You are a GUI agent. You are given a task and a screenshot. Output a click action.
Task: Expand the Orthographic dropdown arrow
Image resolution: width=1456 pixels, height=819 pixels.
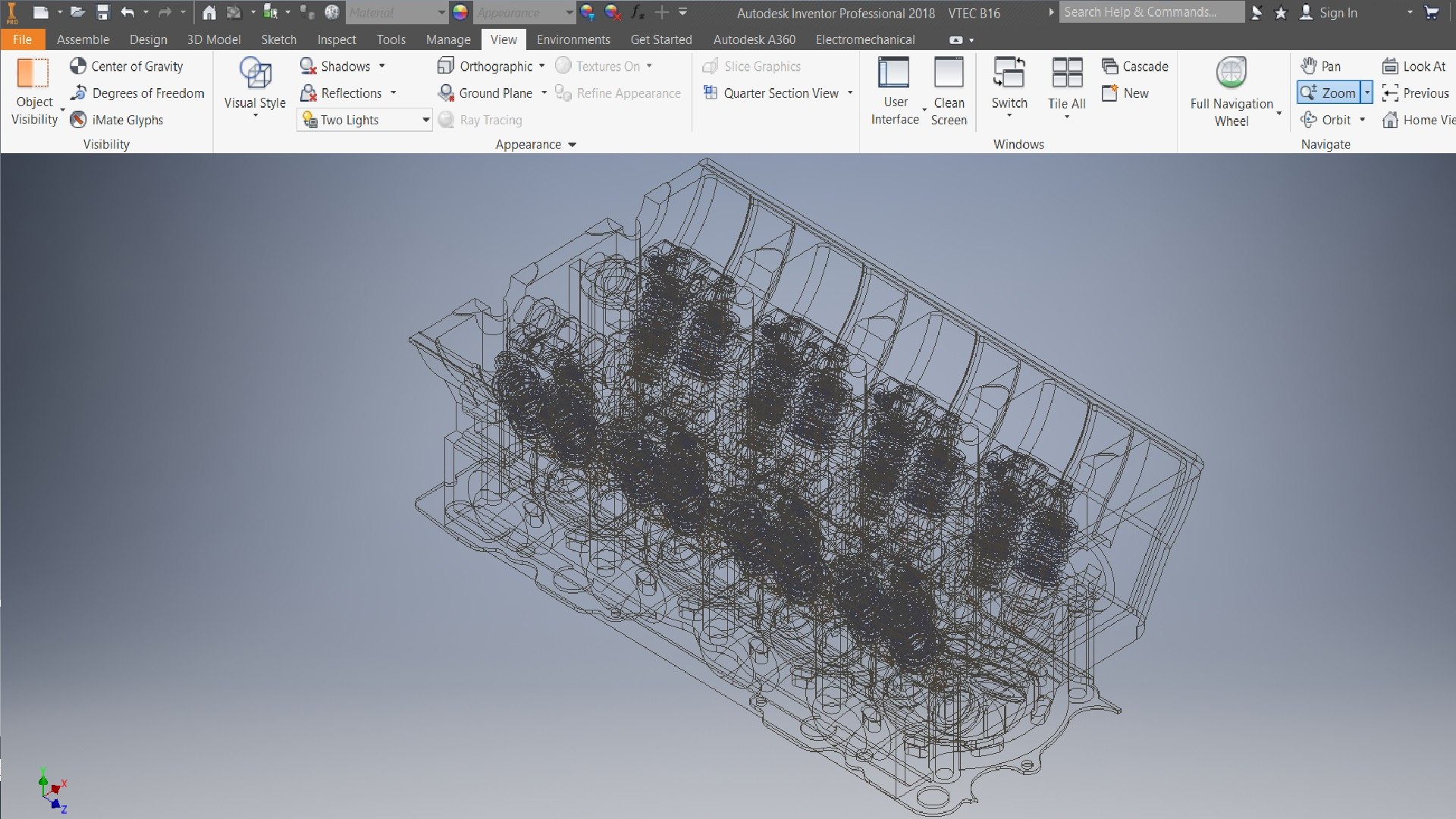pos(541,66)
